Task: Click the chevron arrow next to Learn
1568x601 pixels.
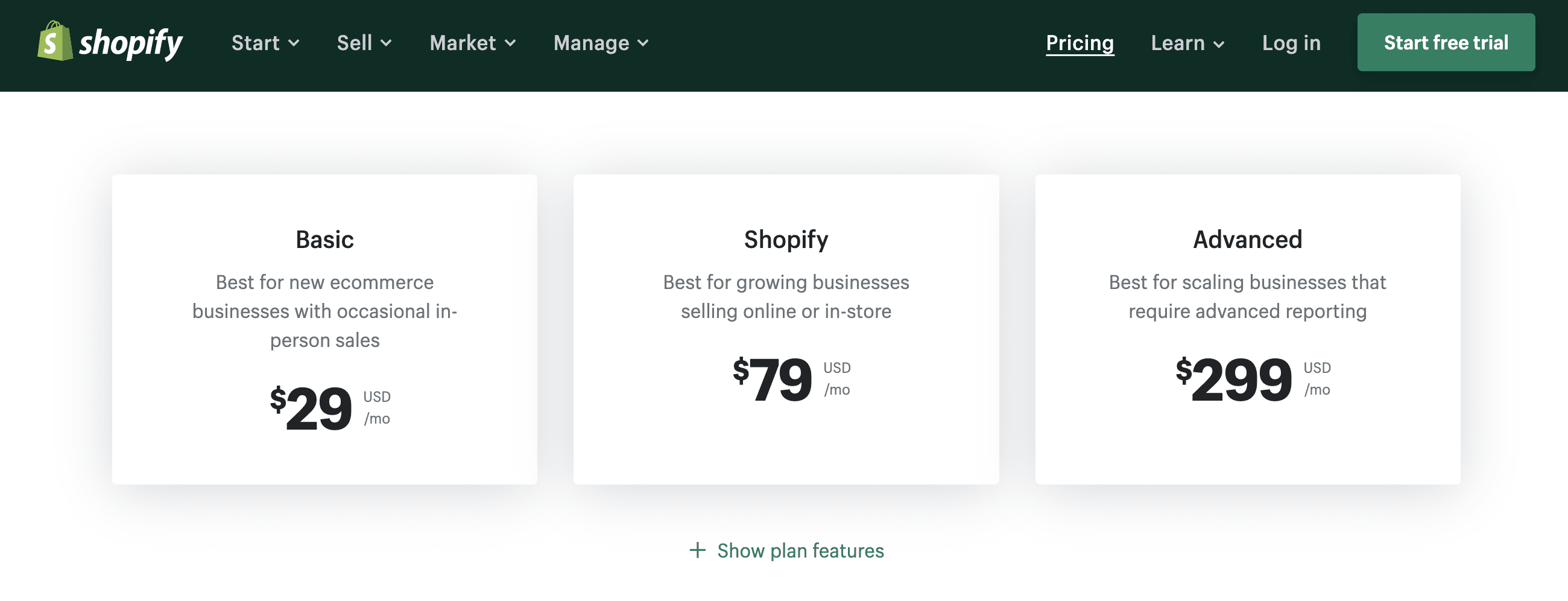Action: tap(1219, 45)
